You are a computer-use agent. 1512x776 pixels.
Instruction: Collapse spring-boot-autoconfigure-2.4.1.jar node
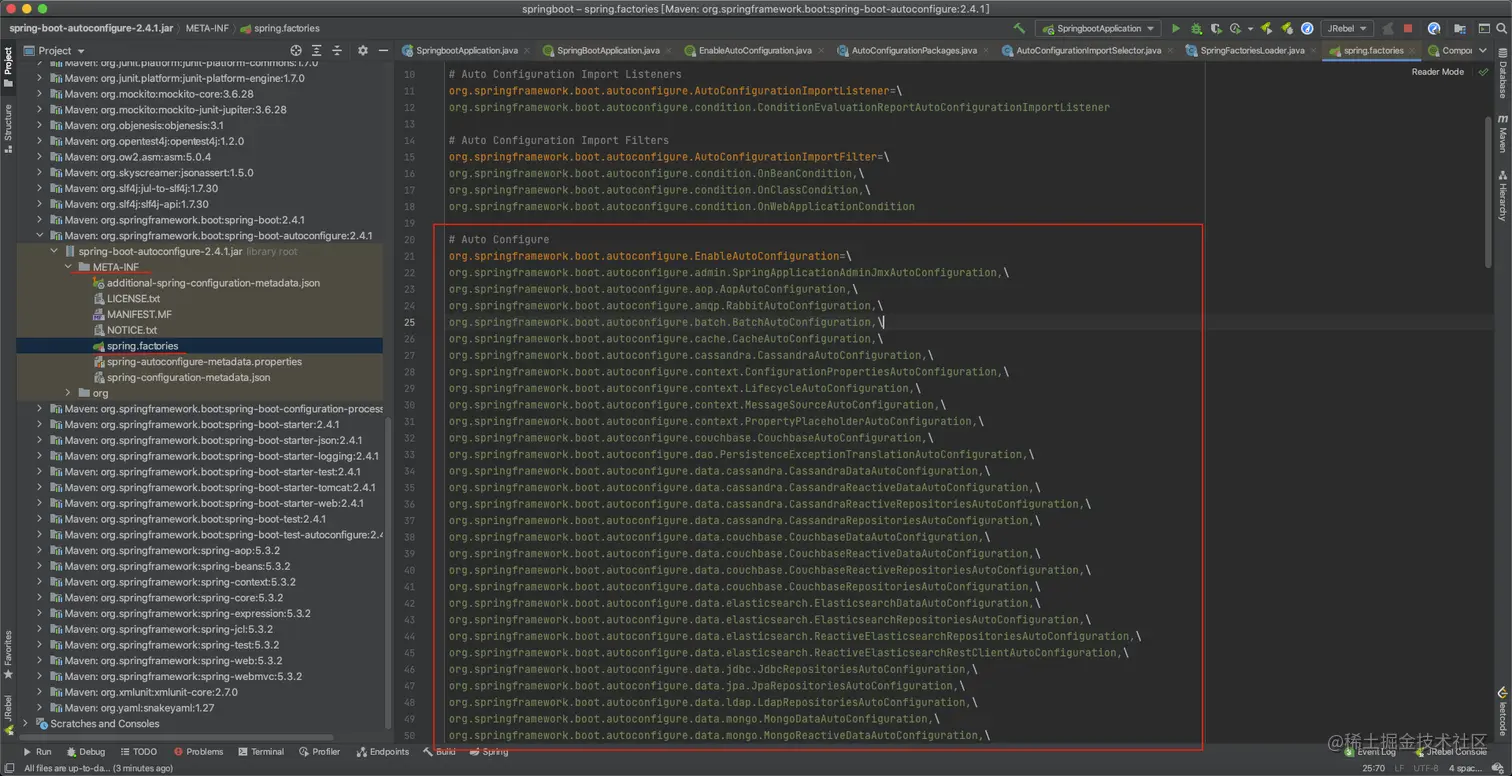(55, 251)
